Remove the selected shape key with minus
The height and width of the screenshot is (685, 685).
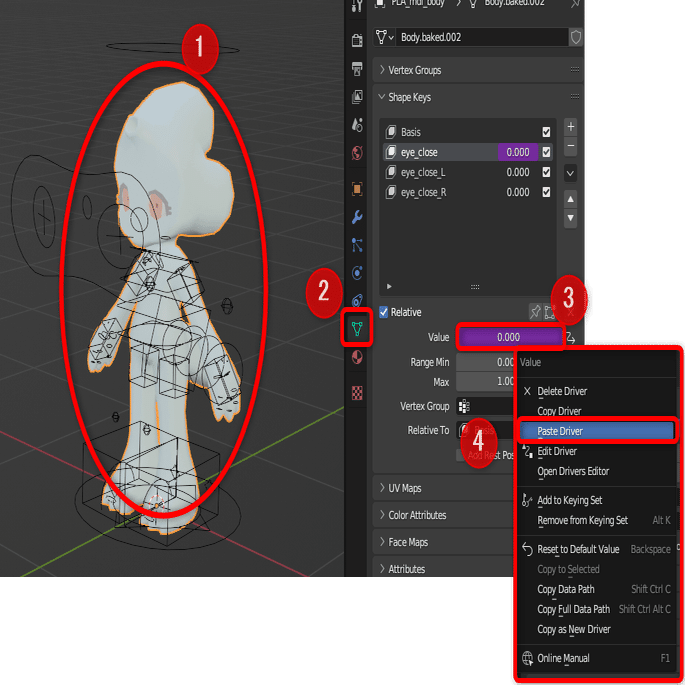pyautogui.click(x=571, y=146)
